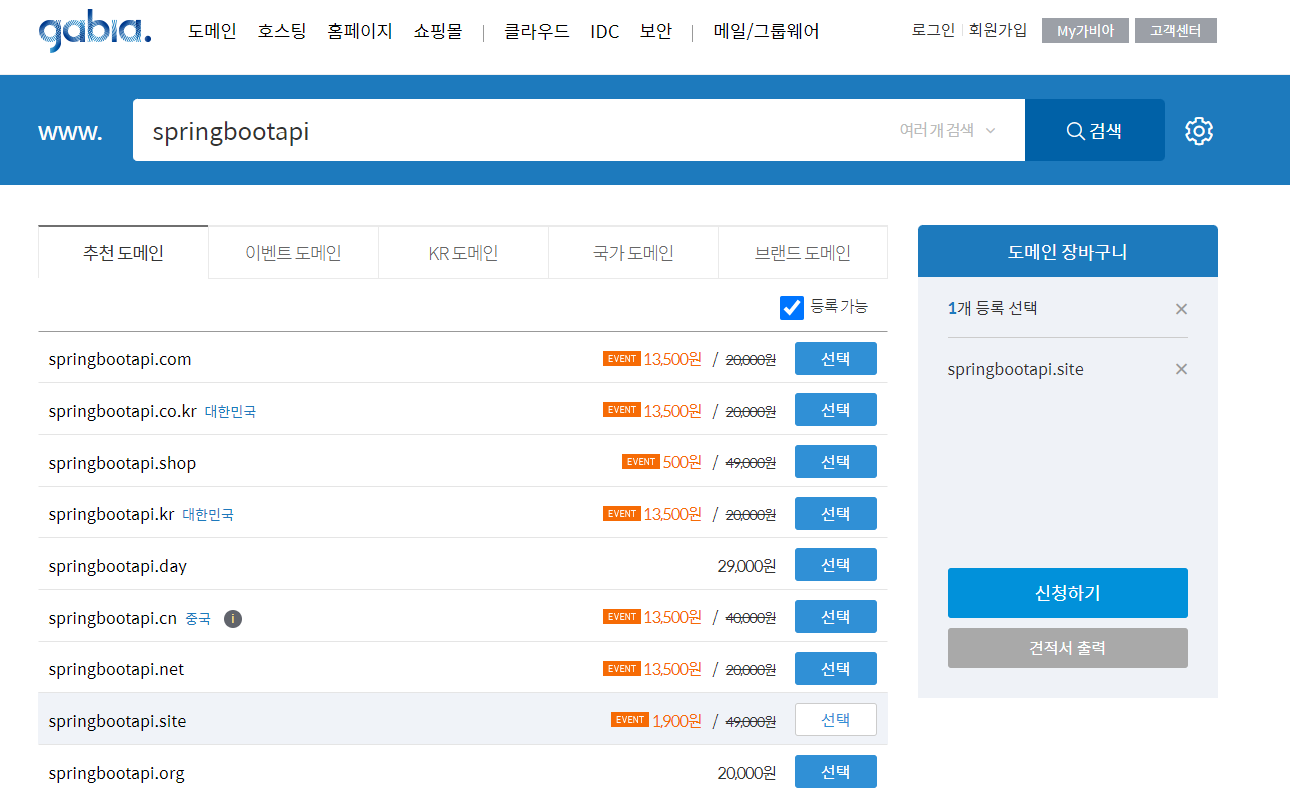
Task: Open the 고객센터 button
Action: (1176, 30)
